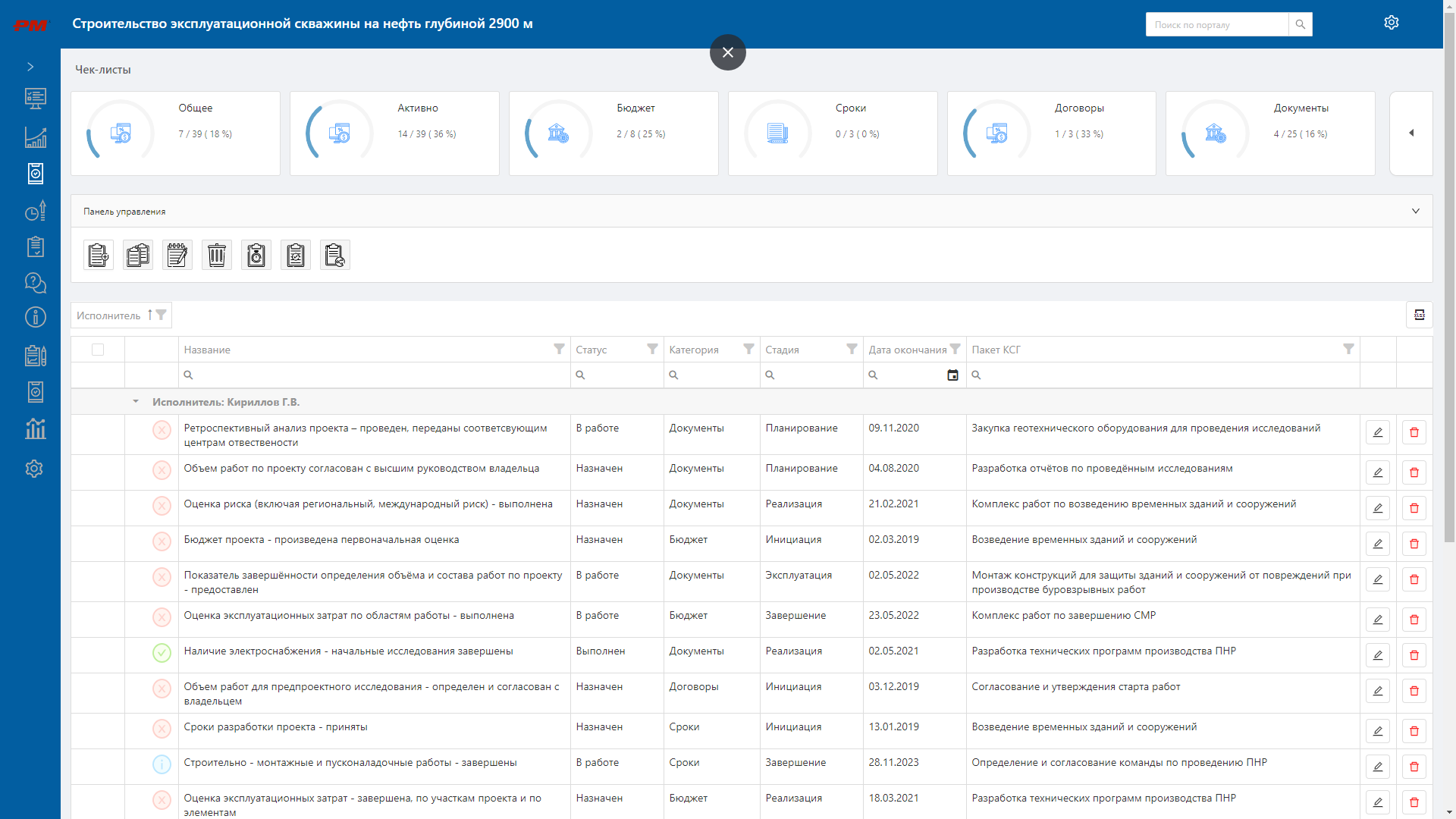Open the date picker calendar icon

click(952, 375)
